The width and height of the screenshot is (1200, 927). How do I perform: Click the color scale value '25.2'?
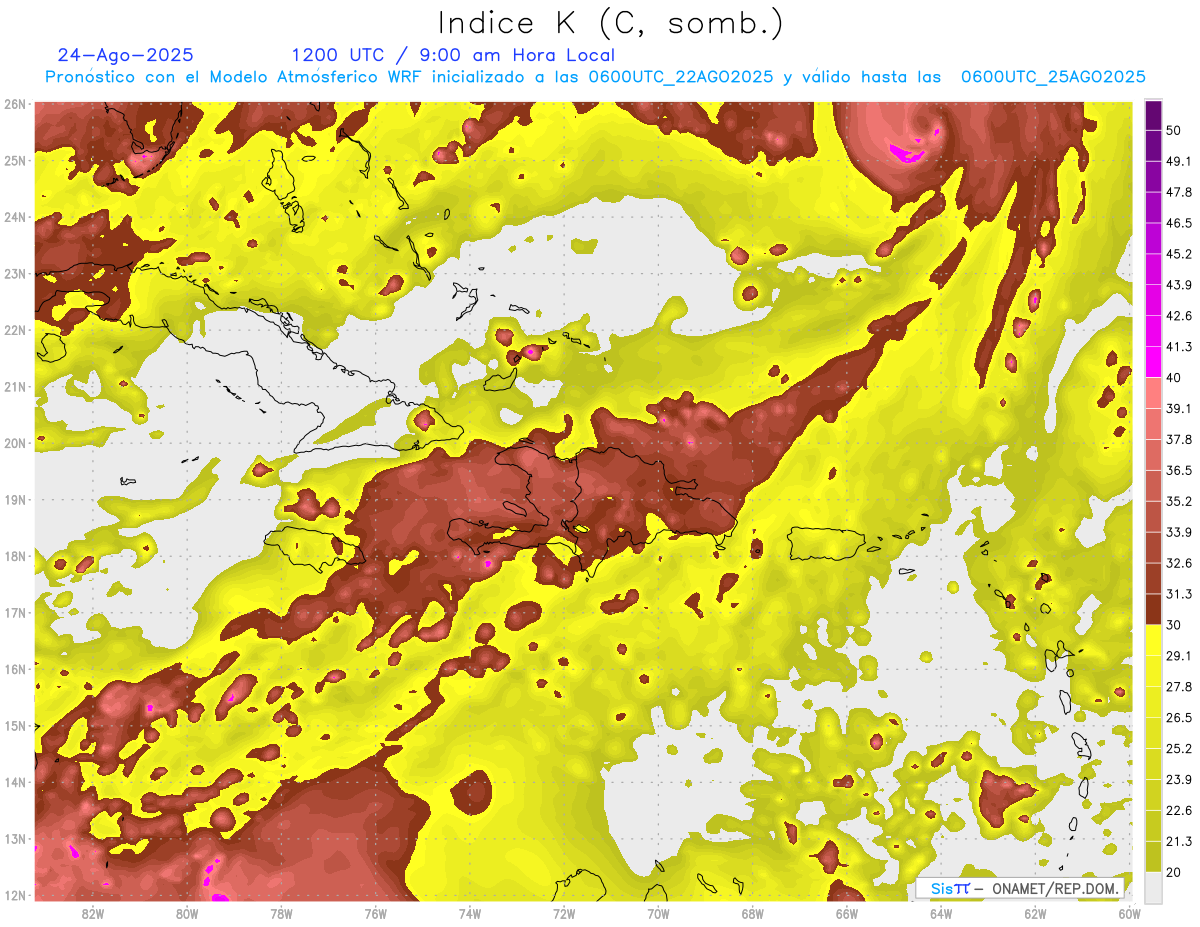1178,749
